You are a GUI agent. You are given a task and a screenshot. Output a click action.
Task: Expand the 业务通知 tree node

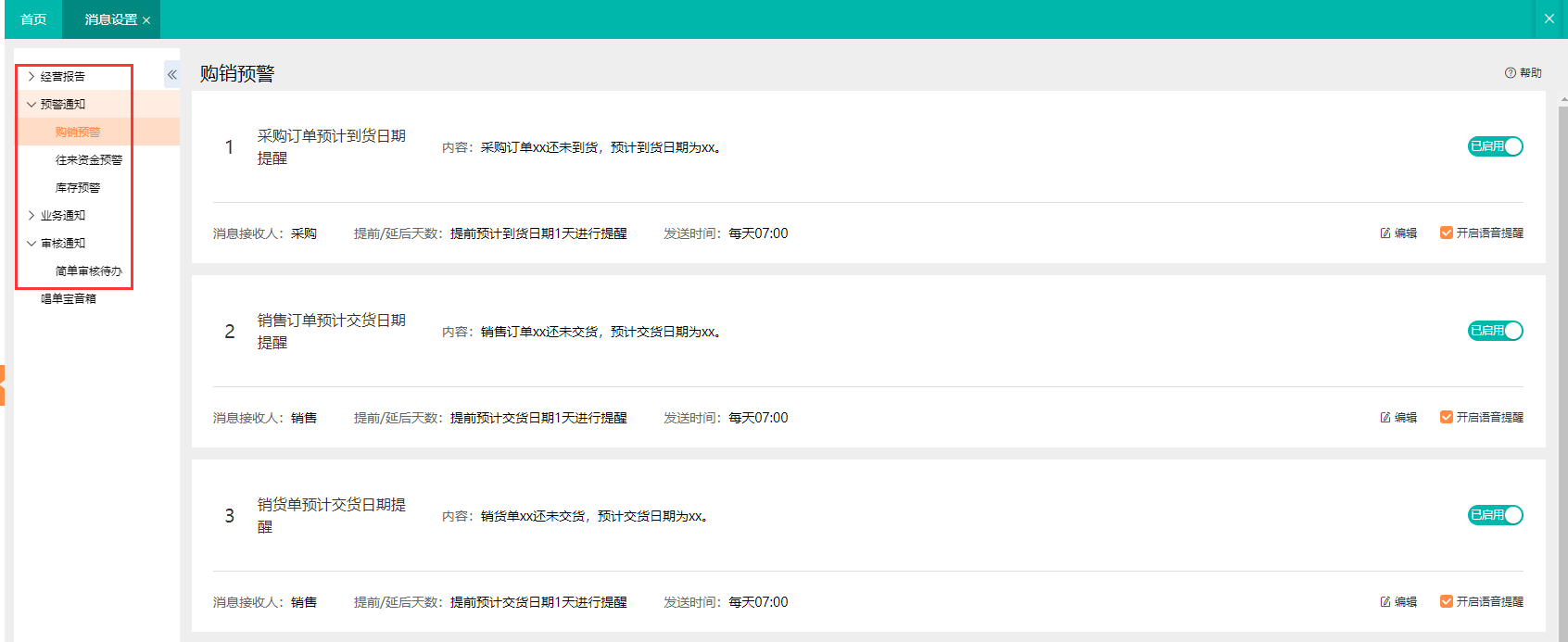coord(32,216)
